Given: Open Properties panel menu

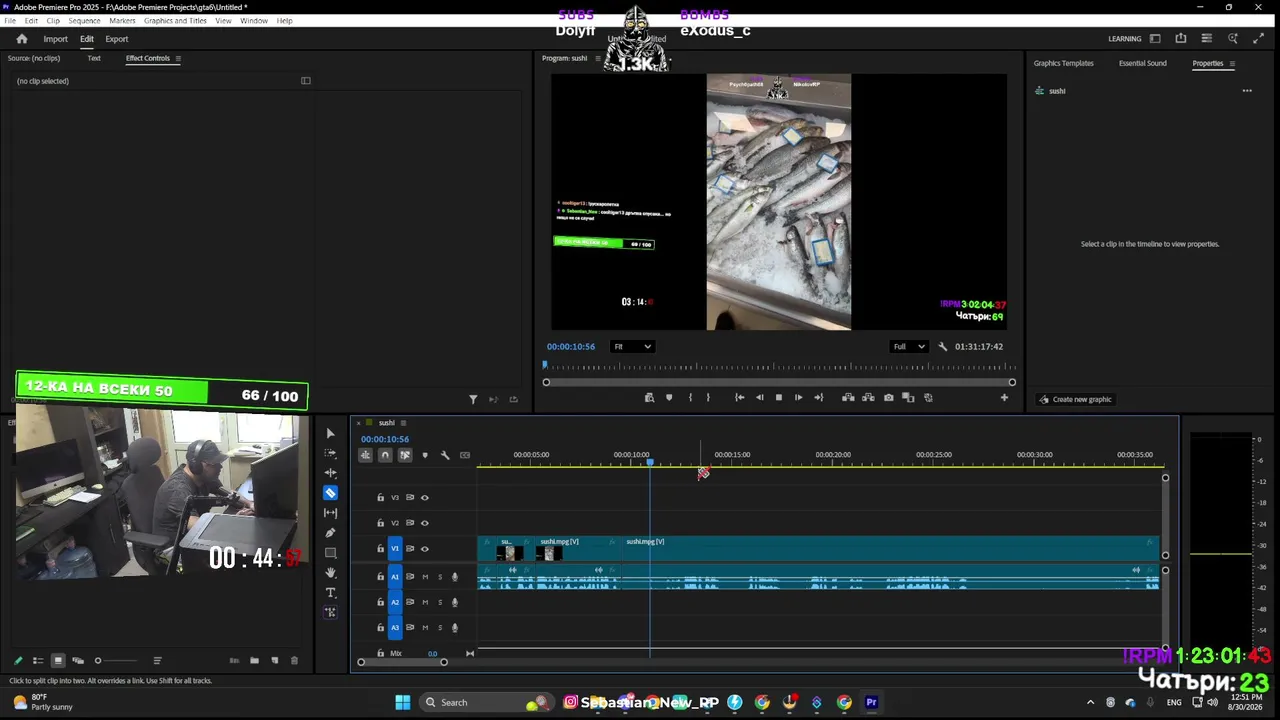Looking at the screenshot, I should click(1232, 63).
